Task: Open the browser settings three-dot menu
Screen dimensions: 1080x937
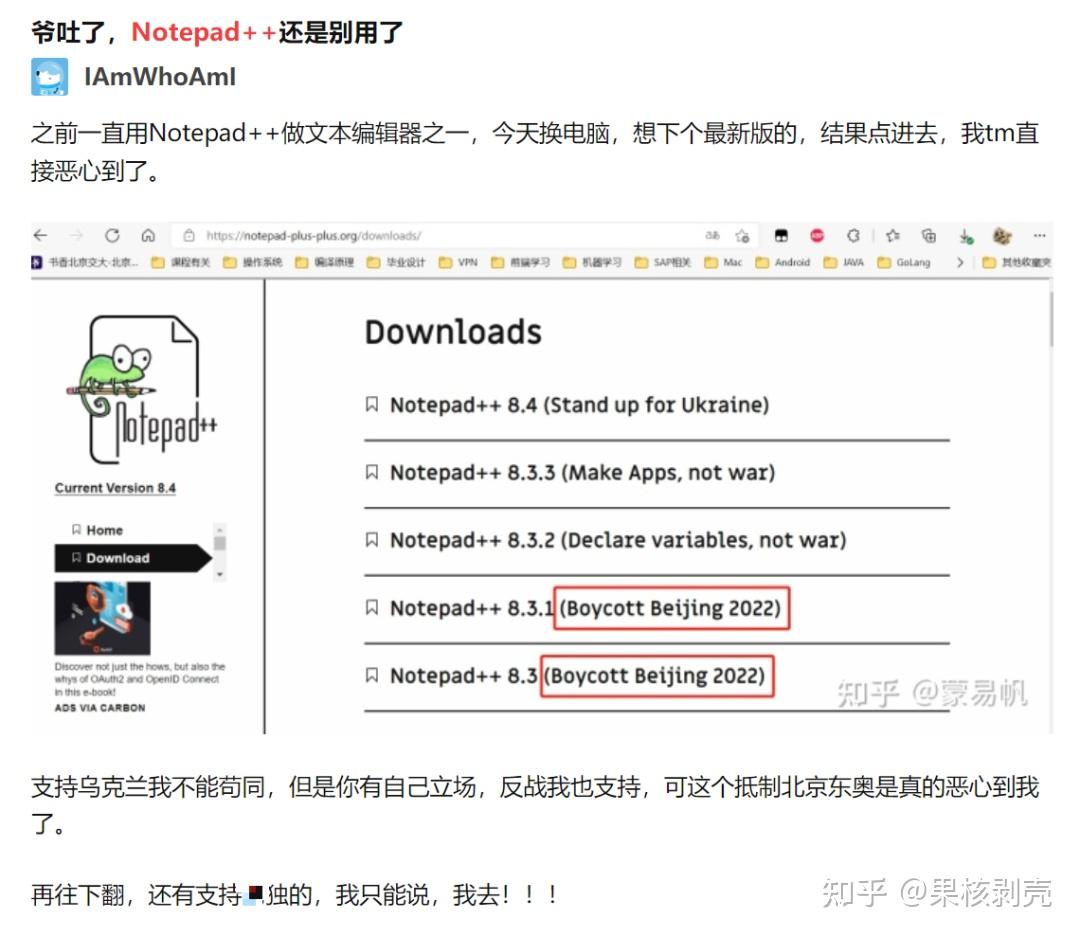Action: tap(1038, 236)
